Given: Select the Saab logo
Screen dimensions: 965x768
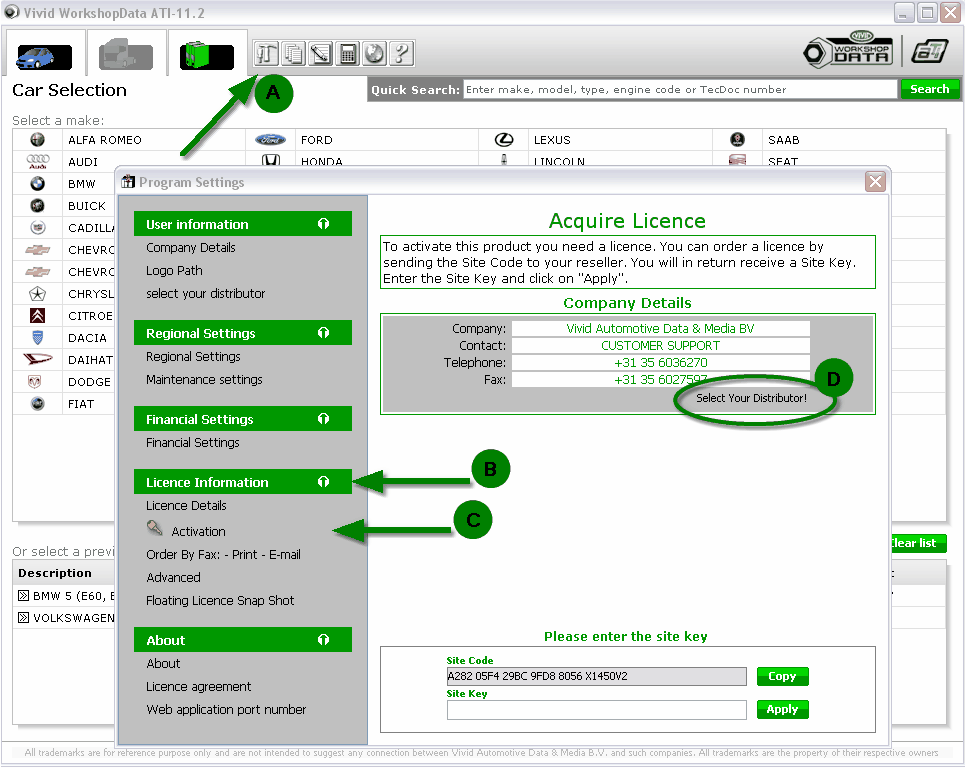Looking at the screenshot, I should pyautogui.click(x=737, y=140).
